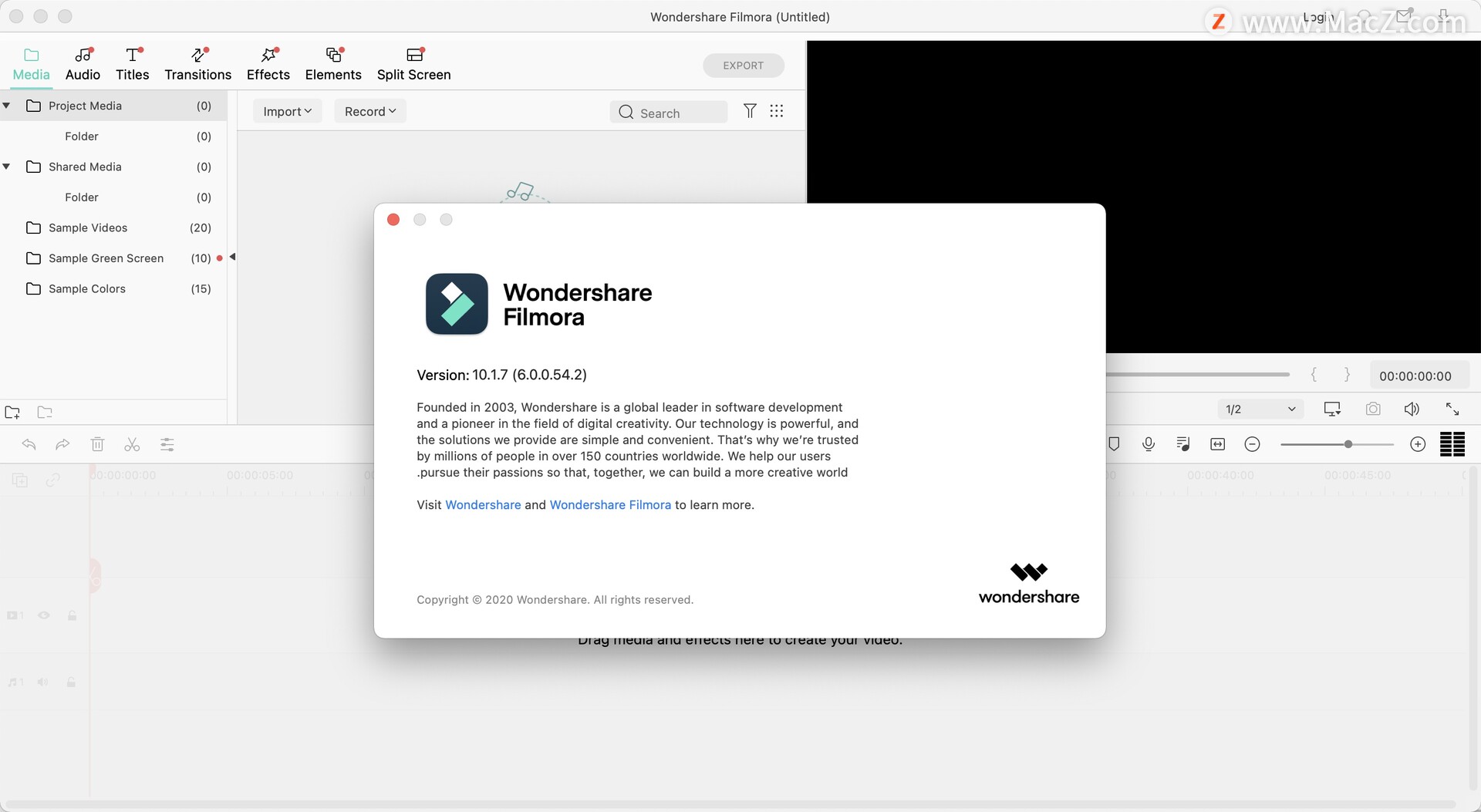
Task: Open the Import dropdown
Action: pyautogui.click(x=287, y=111)
